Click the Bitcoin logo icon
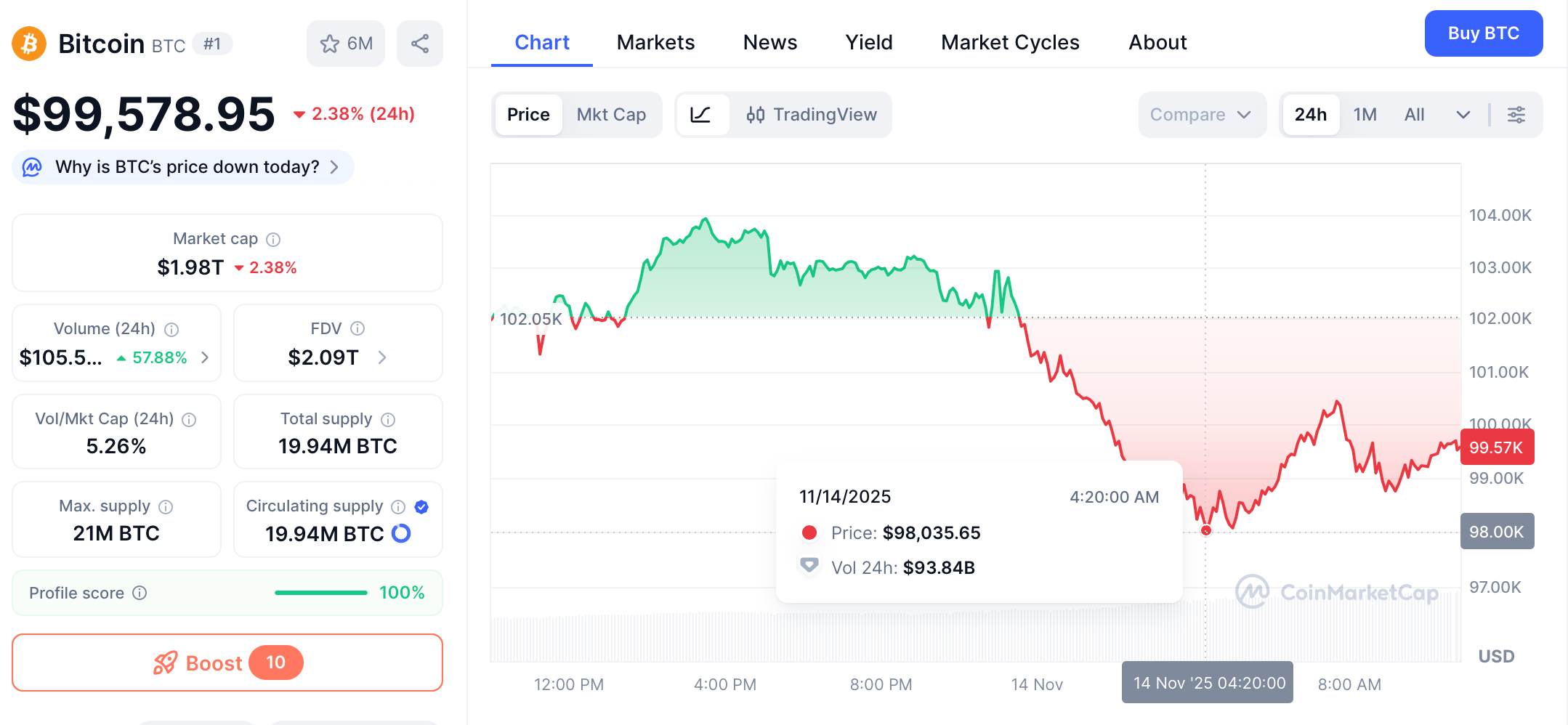 [28, 44]
